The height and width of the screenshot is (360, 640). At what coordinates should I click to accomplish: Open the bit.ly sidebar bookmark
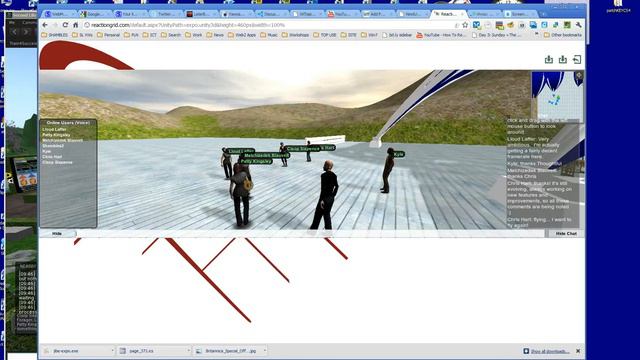pyautogui.click(x=397, y=35)
